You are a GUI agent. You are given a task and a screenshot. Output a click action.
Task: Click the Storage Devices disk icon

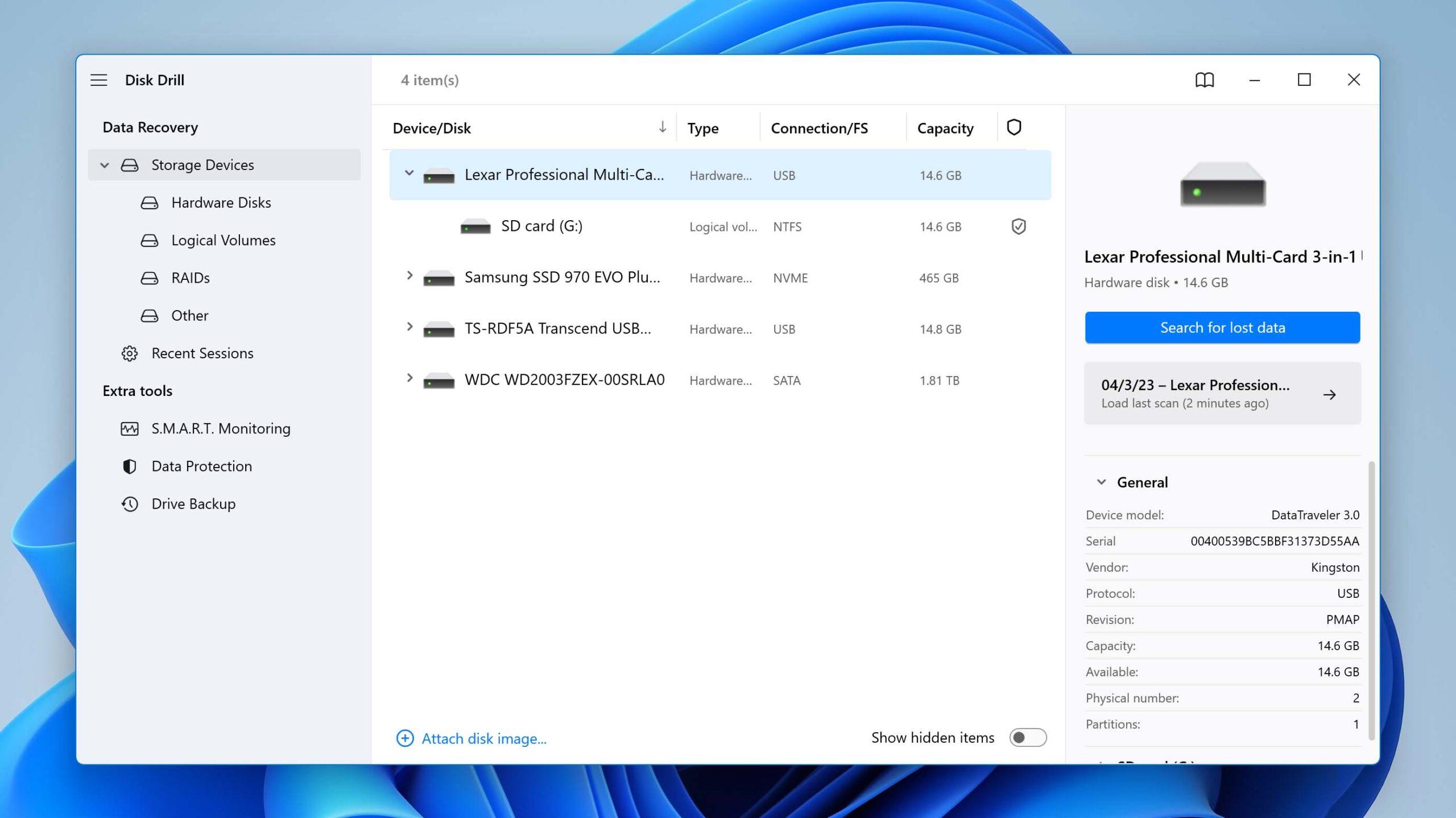point(130,165)
